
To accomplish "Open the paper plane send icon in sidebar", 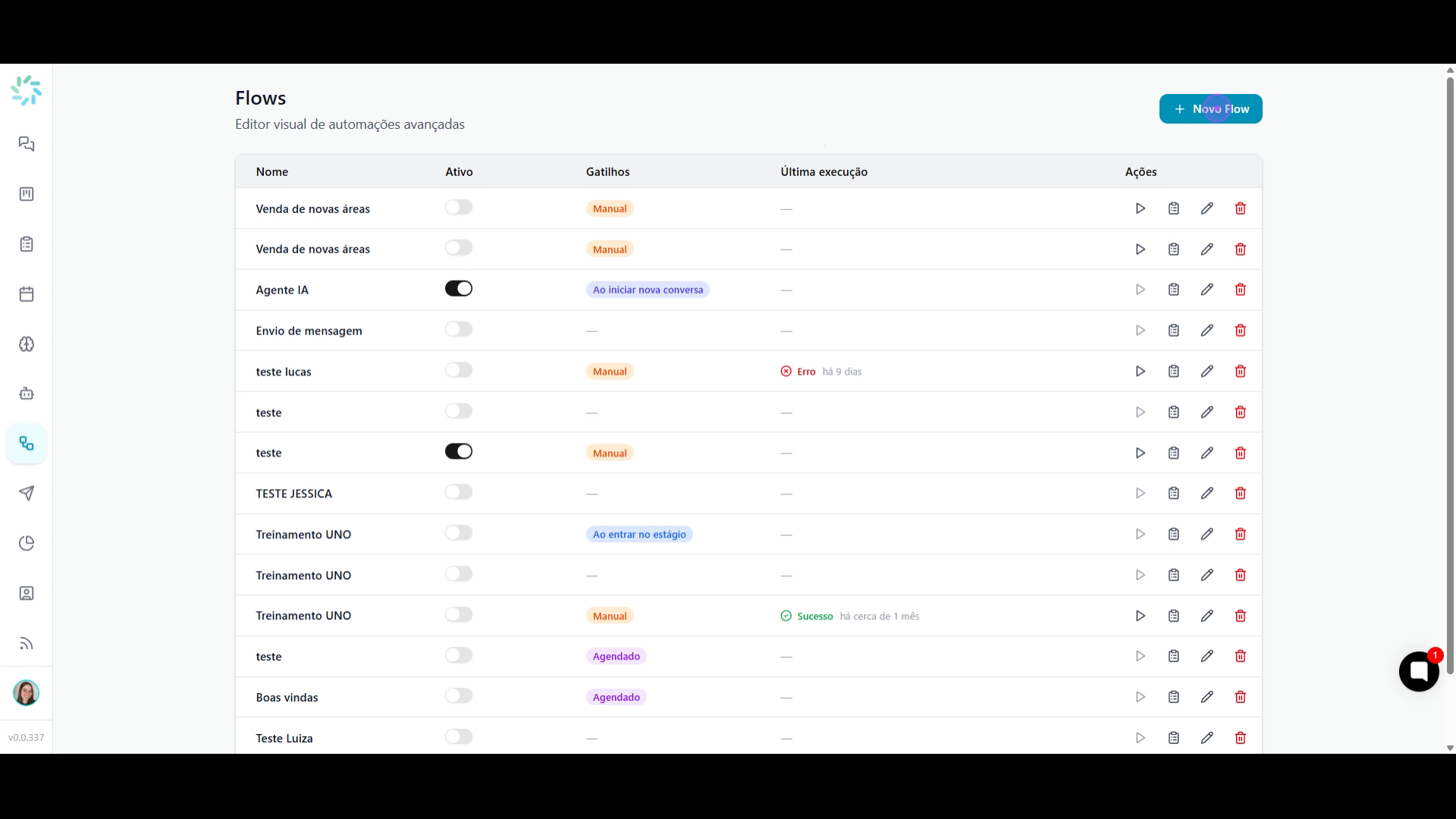I will click(x=27, y=494).
